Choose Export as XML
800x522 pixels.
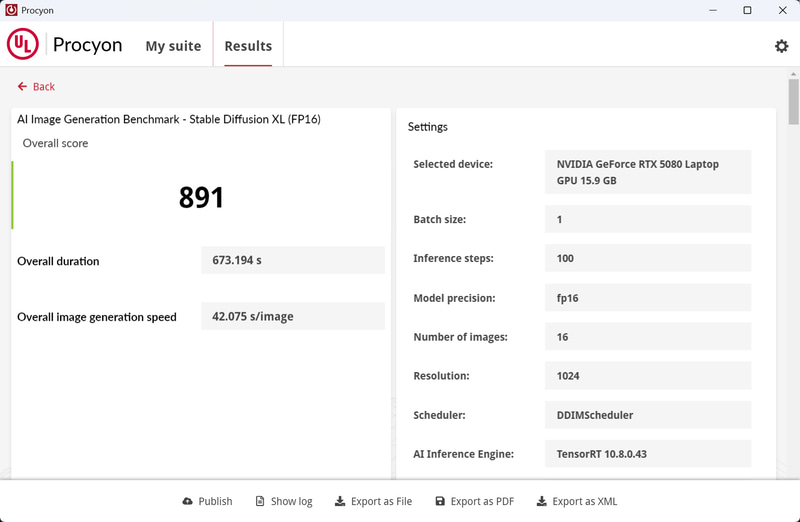[x=577, y=501]
